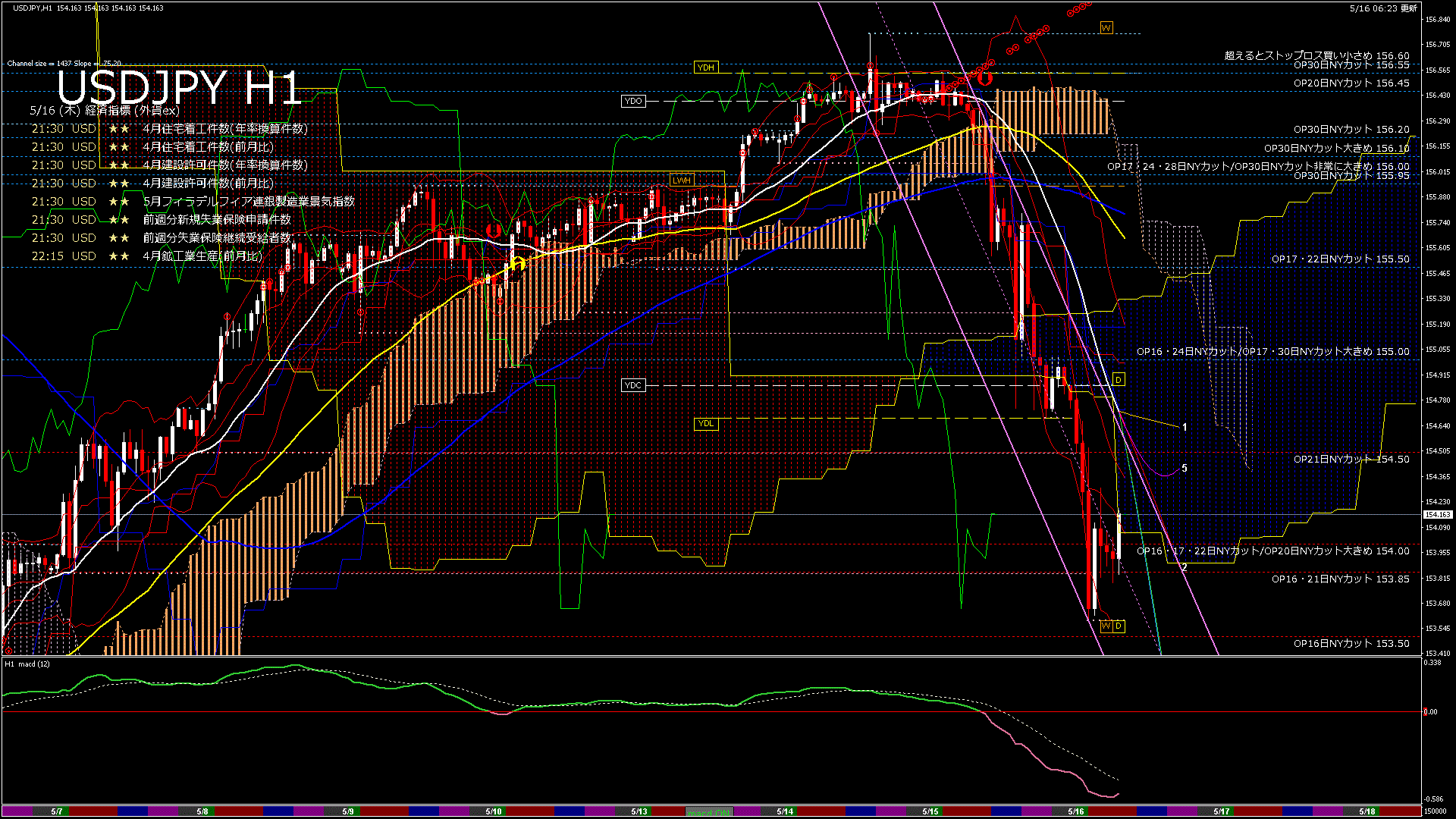Click the W tag on the weekly high line
Screen dimensions: 1456x819
(1106, 28)
